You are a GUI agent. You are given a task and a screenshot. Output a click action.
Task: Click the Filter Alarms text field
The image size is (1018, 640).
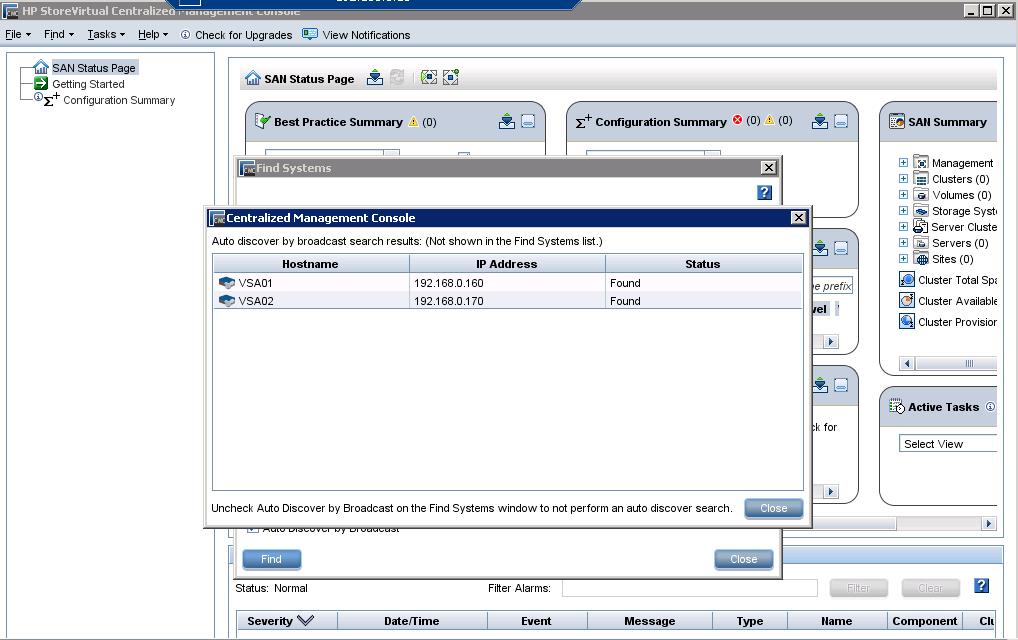coord(689,588)
